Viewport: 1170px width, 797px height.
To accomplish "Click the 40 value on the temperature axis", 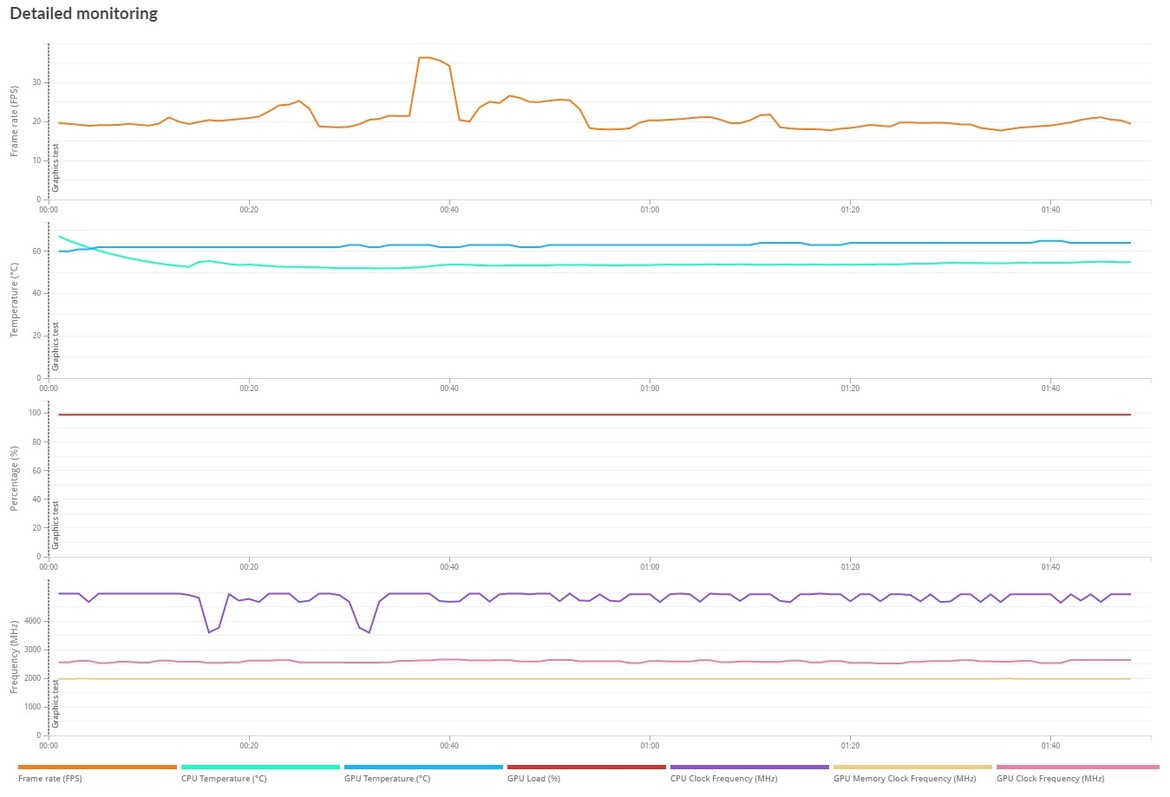I will coord(36,293).
